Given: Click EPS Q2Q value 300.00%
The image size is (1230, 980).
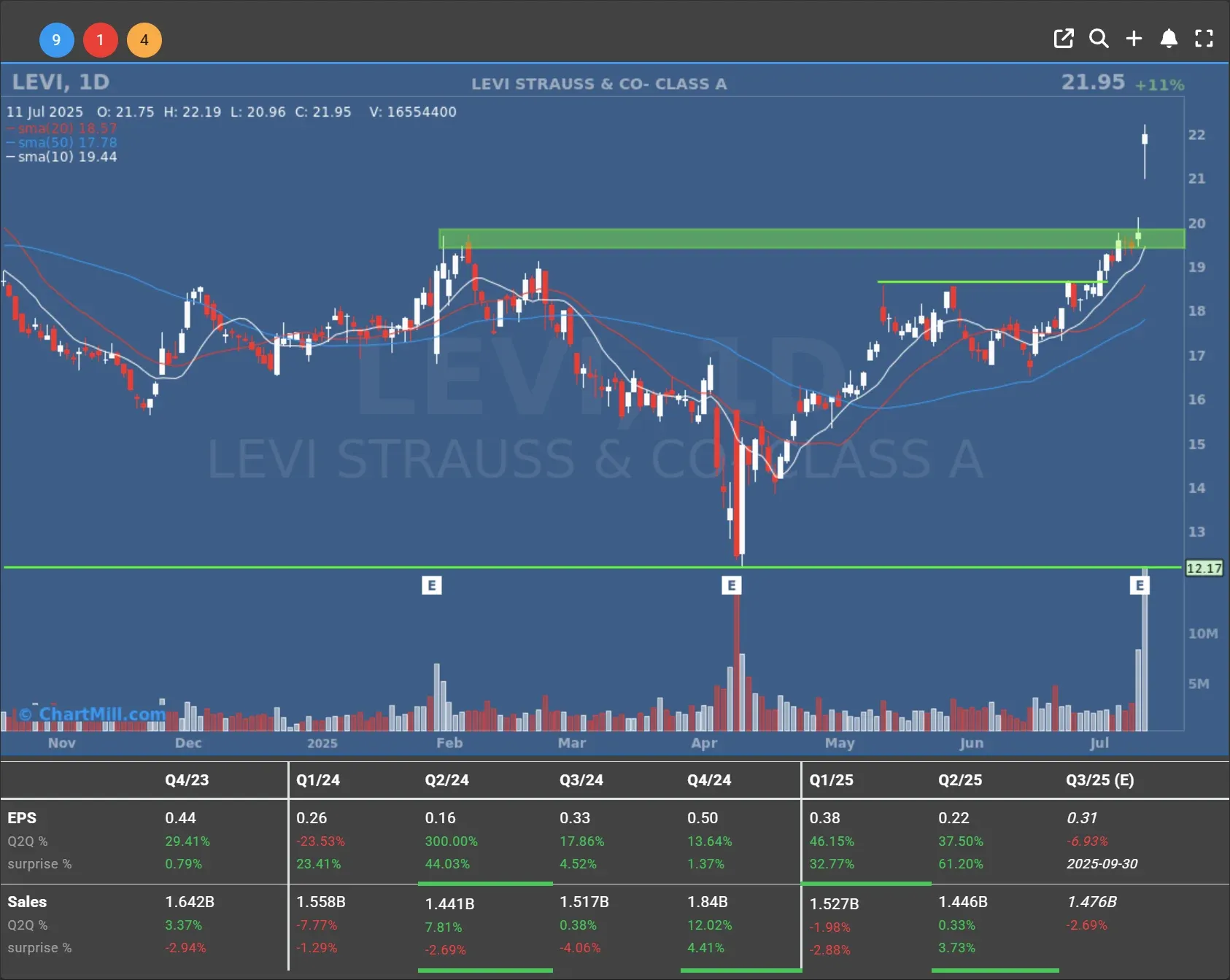Looking at the screenshot, I should tap(451, 841).
